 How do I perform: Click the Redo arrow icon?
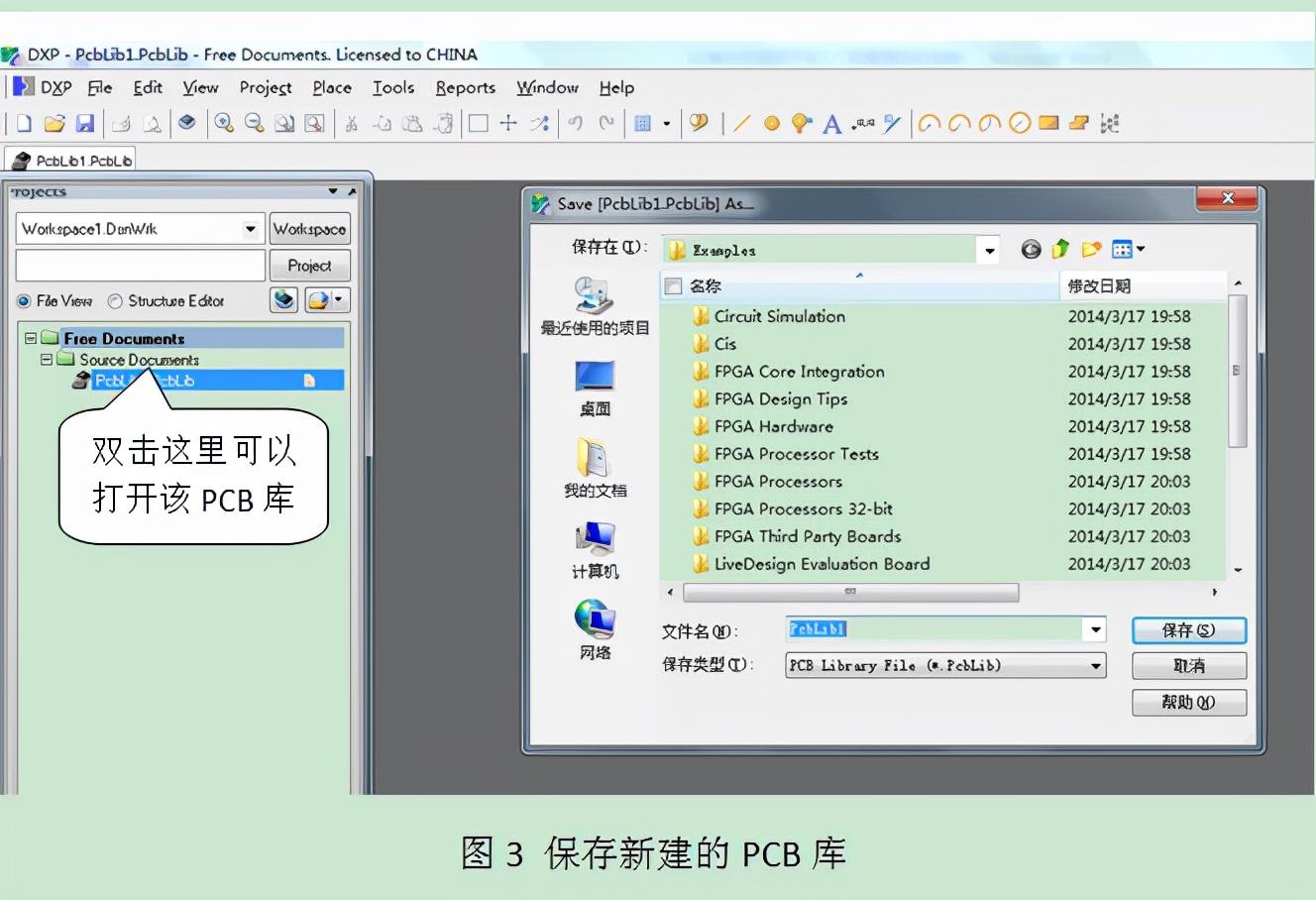[x=605, y=123]
